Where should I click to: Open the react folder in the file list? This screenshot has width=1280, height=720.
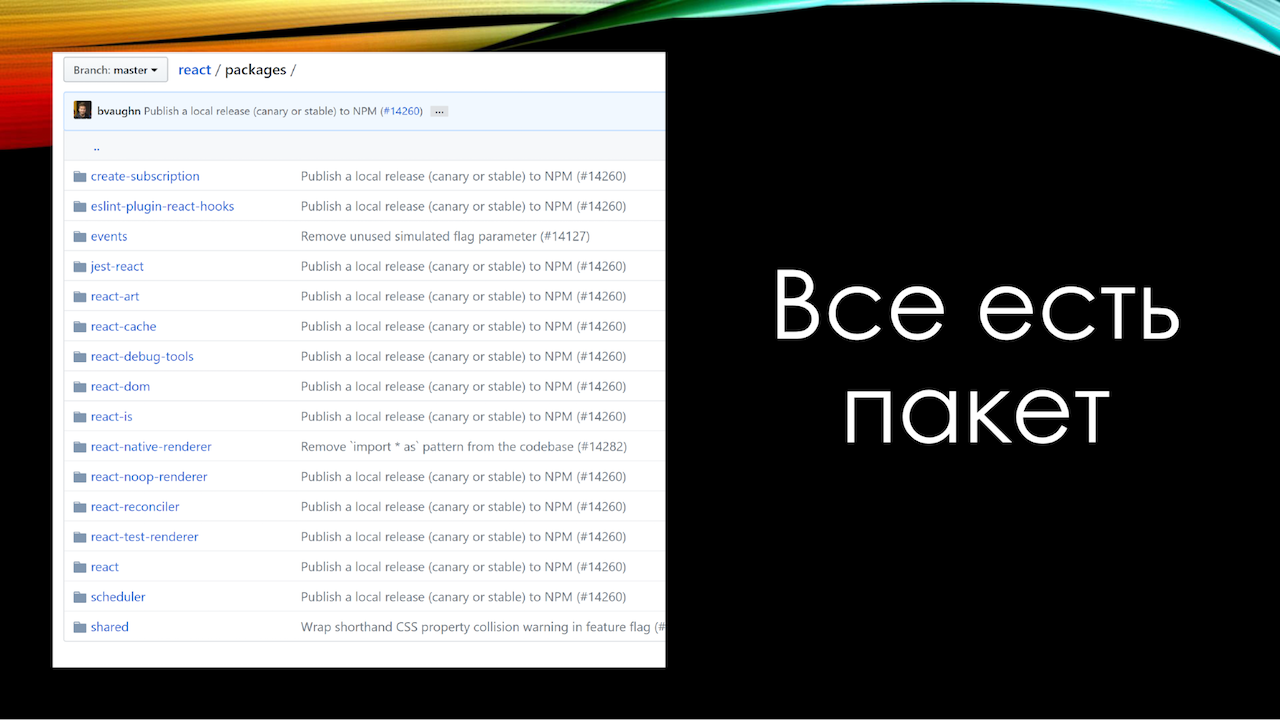point(105,566)
